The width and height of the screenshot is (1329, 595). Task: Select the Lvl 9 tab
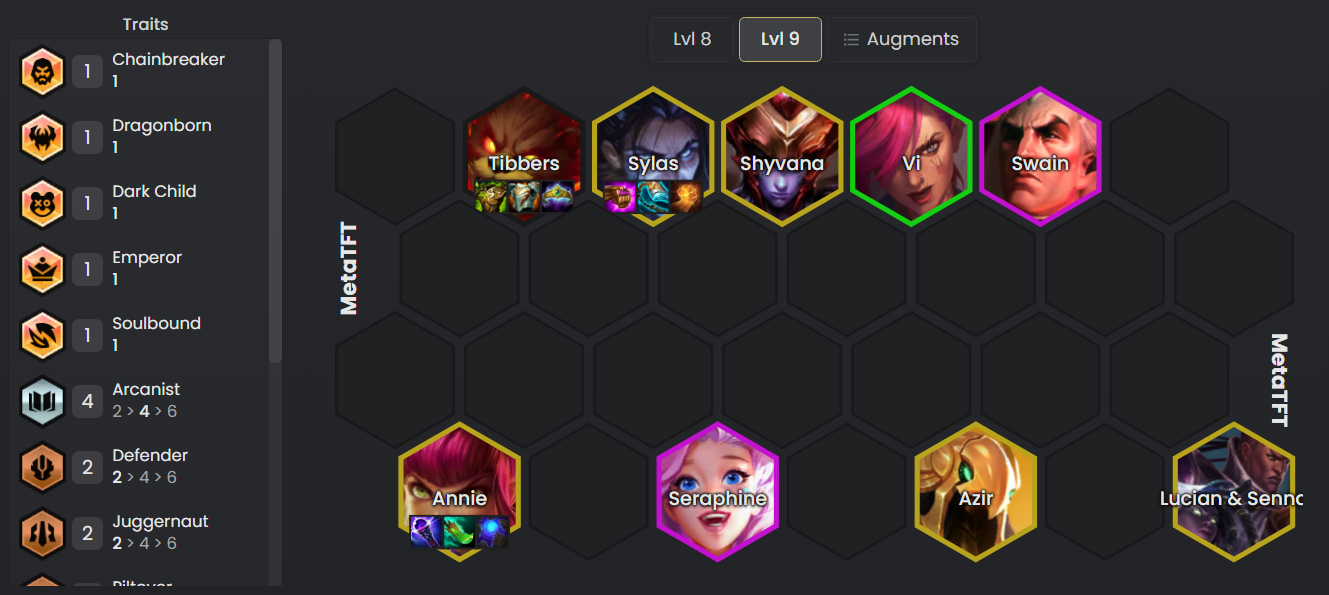(x=780, y=39)
